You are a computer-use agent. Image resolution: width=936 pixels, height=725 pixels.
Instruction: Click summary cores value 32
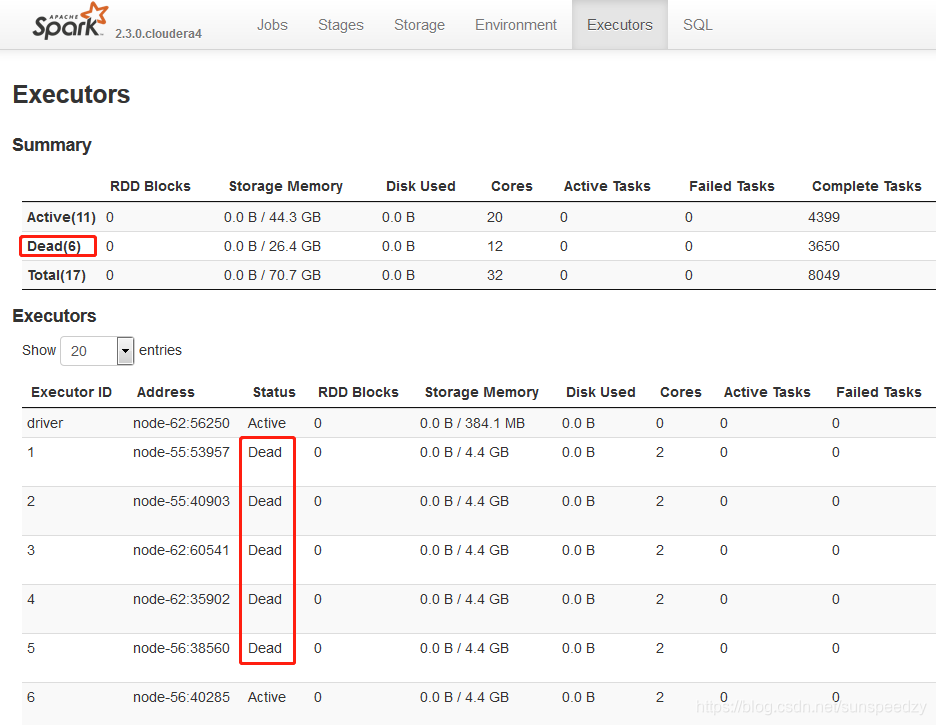495,275
